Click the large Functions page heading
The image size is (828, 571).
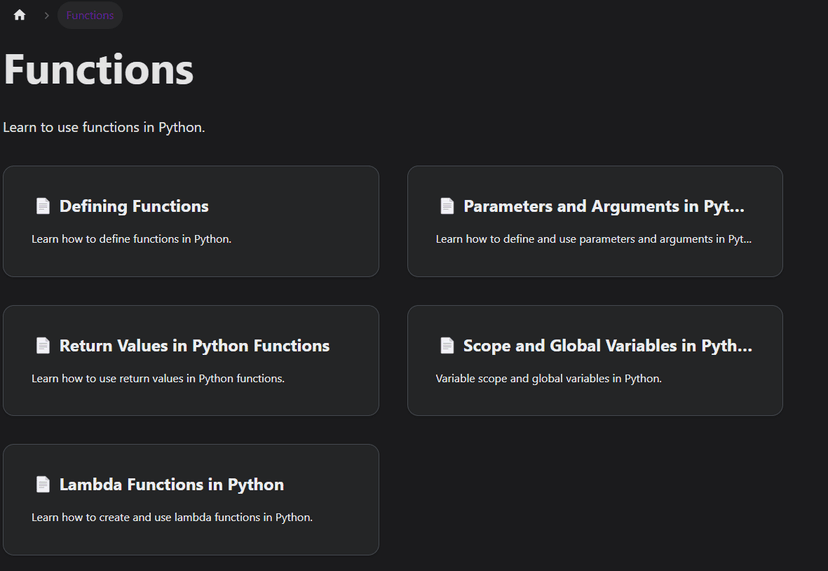[x=99, y=70]
